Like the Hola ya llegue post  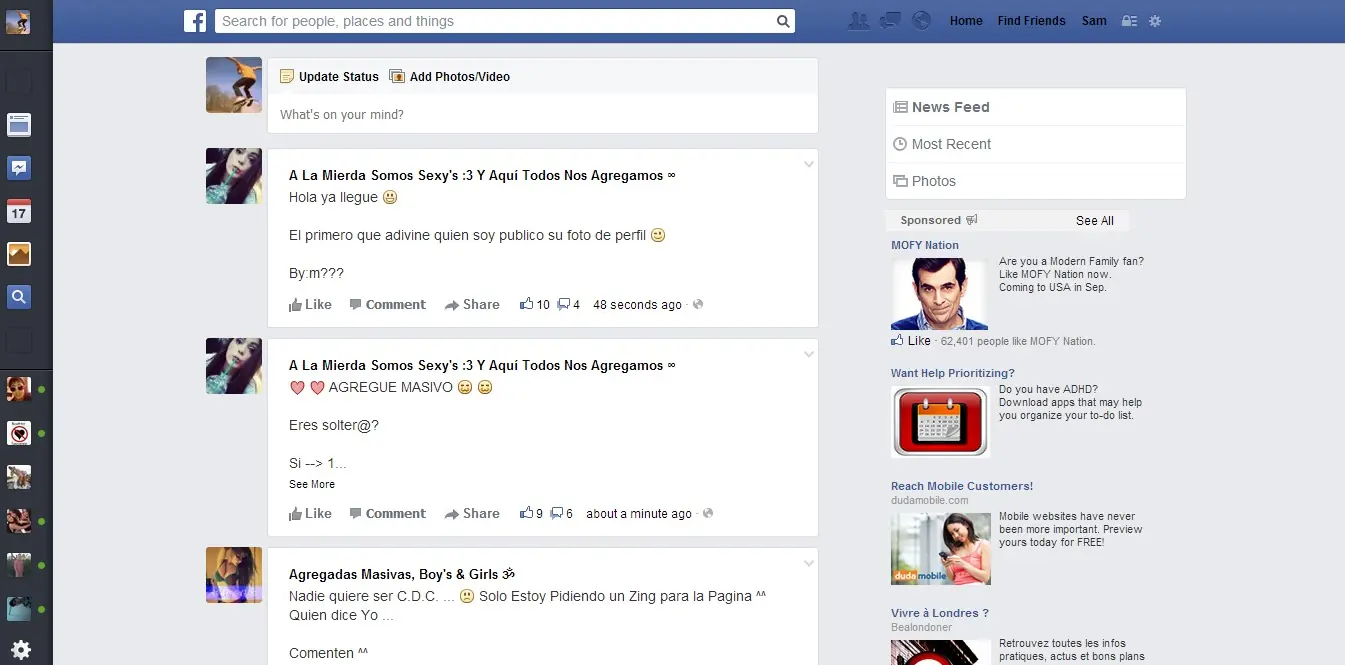[310, 305]
